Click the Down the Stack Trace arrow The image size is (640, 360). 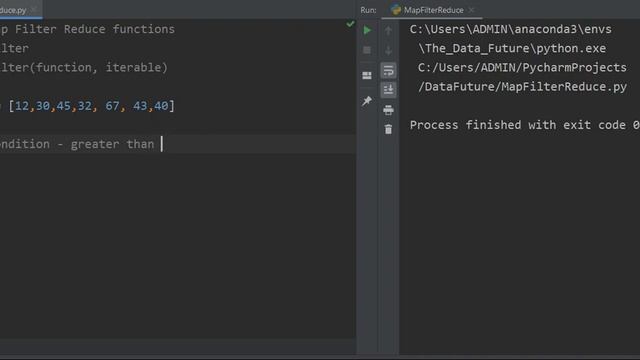coord(388,50)
